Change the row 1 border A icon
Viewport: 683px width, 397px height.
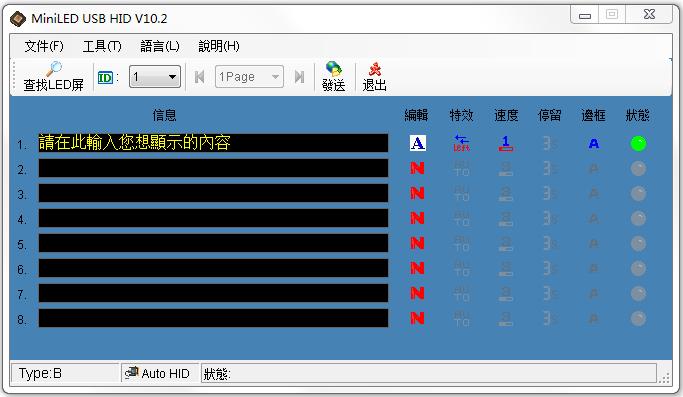click(x=594, y=143)
